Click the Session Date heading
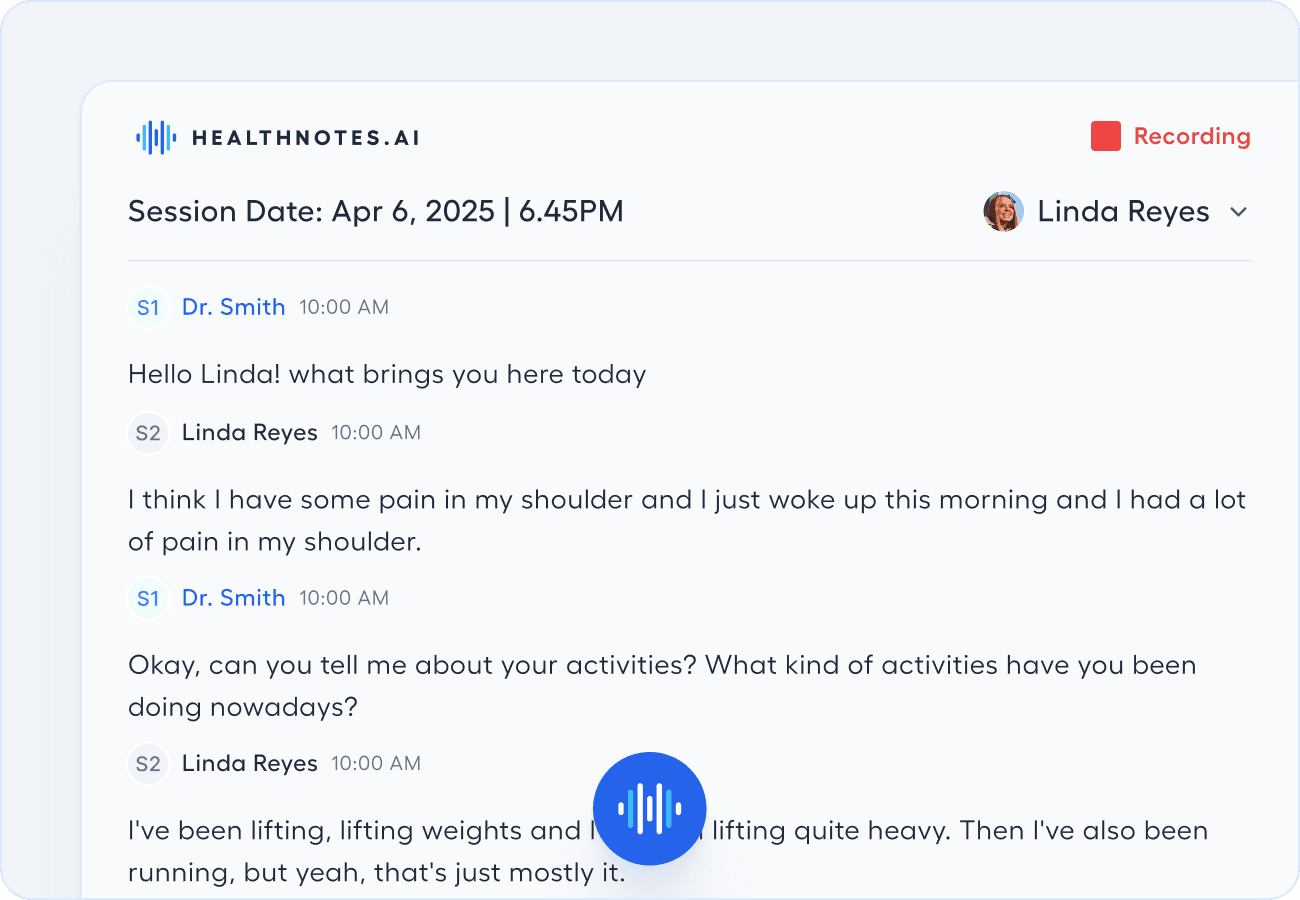 pos(375,212)
